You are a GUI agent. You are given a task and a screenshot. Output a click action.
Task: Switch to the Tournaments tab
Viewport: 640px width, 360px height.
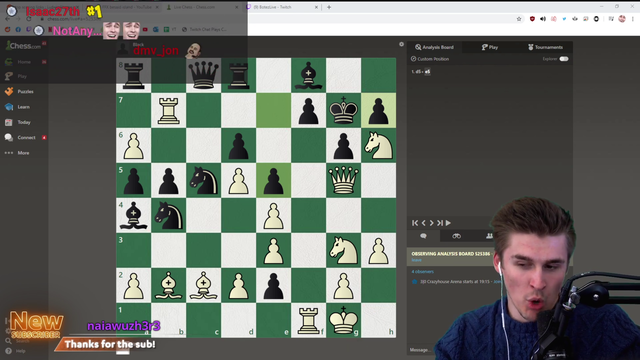point(545,47)
